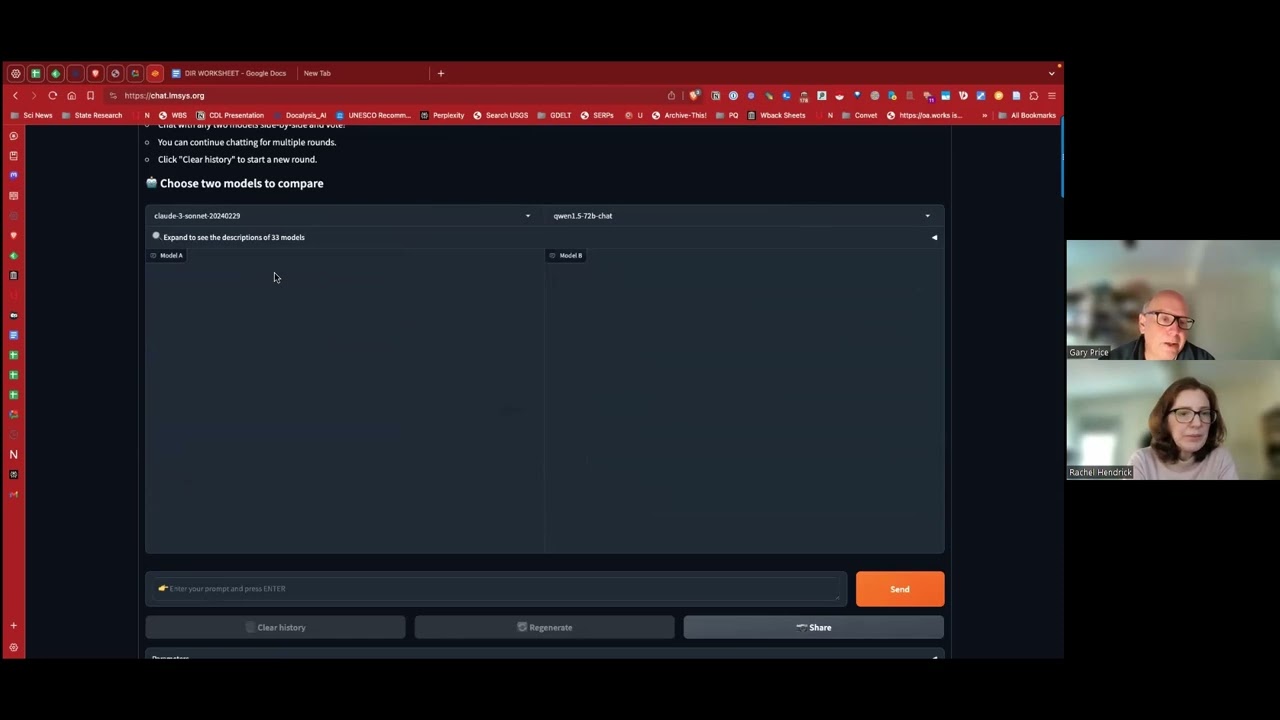Screen dimensions: 1280x720
Task: Open the Search USGS bookmark
Action: click(500, 115)
